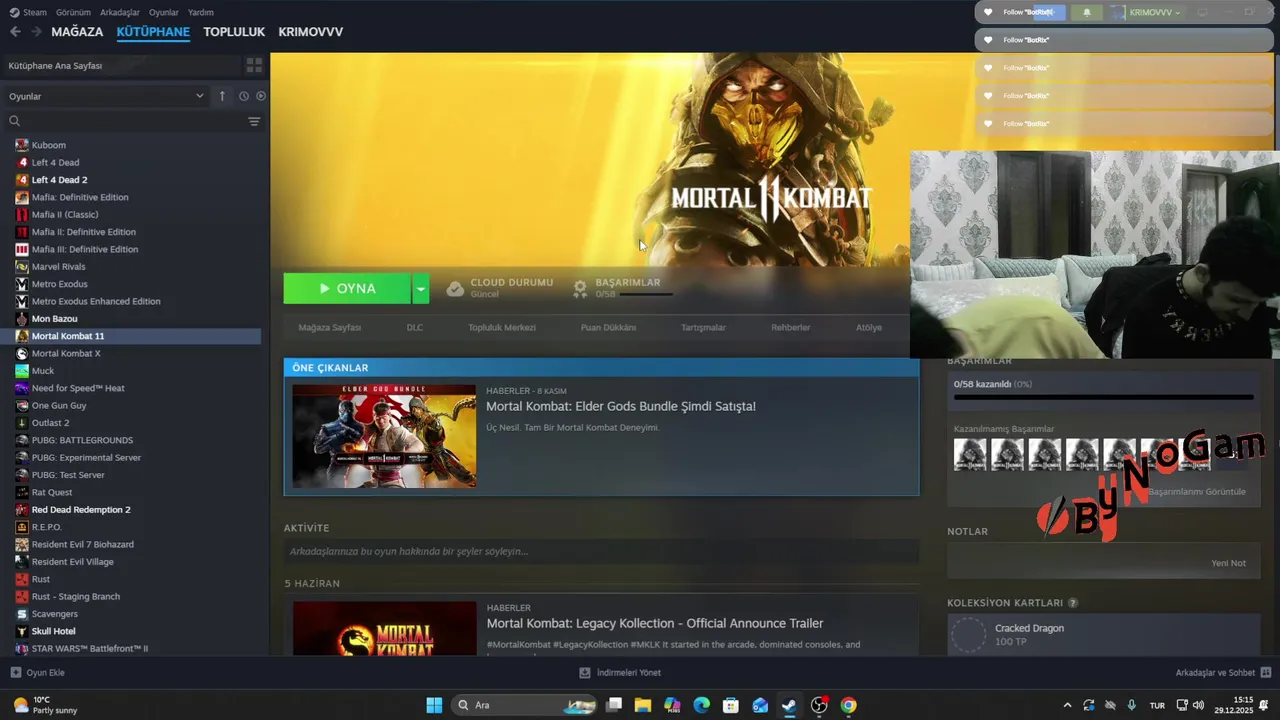Click the sort ascending arrow icon
Image resolution: width=1280 pixels, height=720 pixels.
point(222,96)
